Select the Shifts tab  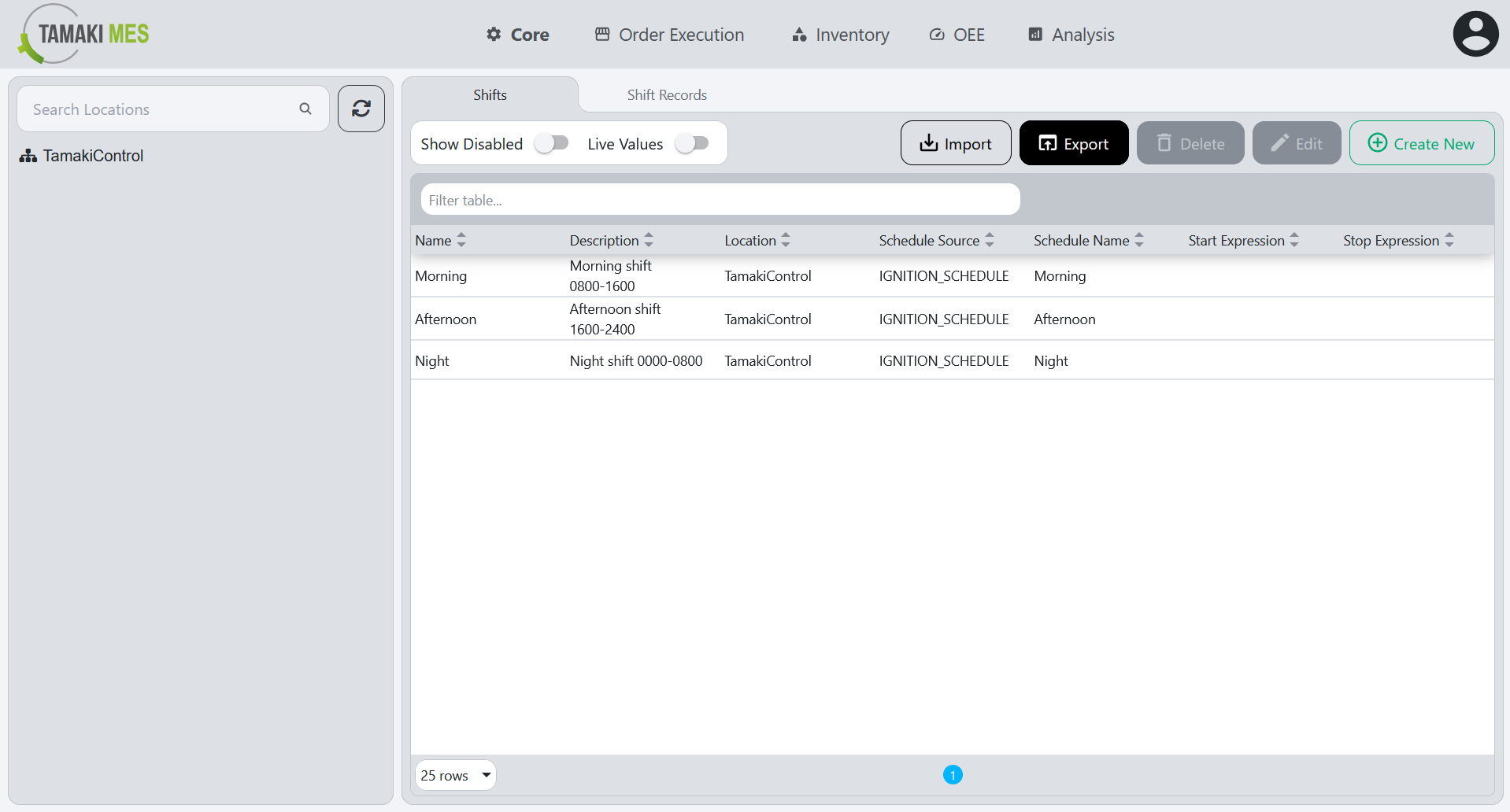(490, 94)
